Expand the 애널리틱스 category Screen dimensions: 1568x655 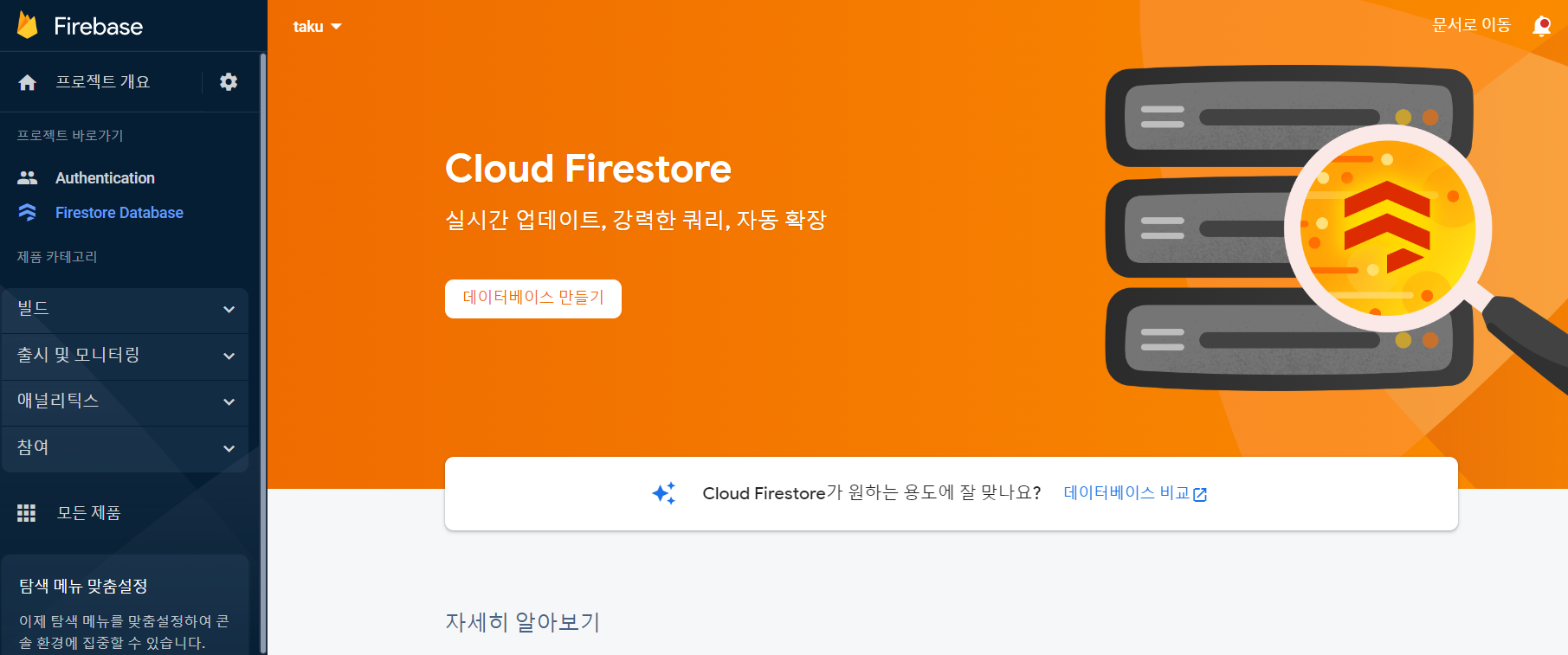point(125,401)
